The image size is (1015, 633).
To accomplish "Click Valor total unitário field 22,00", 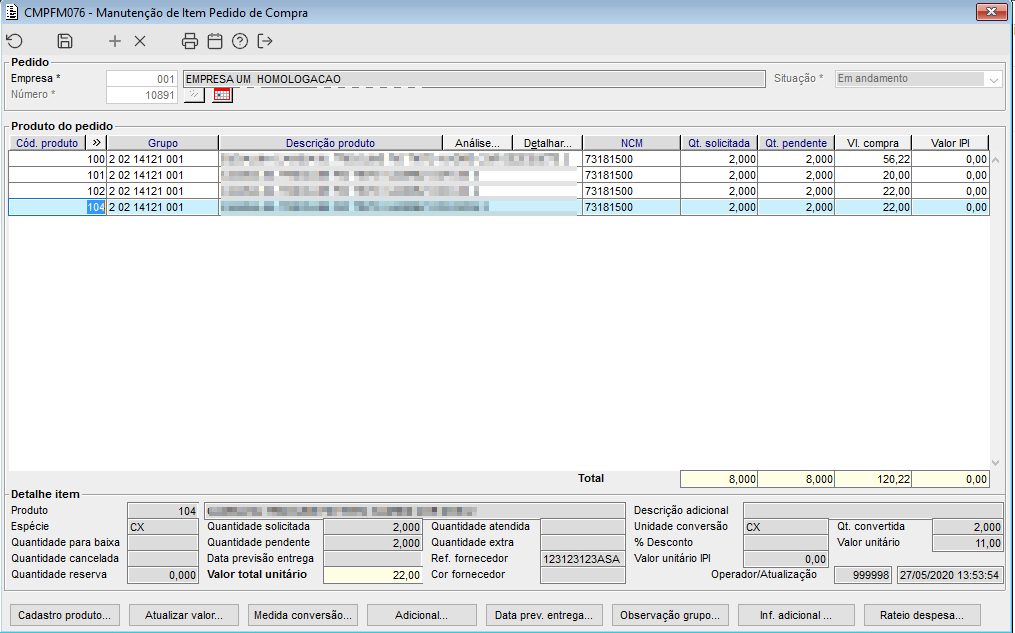I will click(x=373, y=575).
